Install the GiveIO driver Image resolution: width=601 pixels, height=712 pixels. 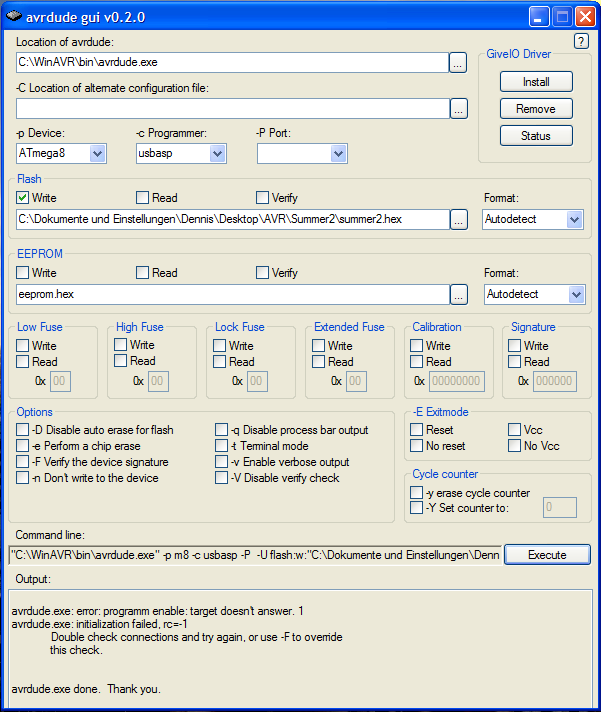[x=536, y=82]
